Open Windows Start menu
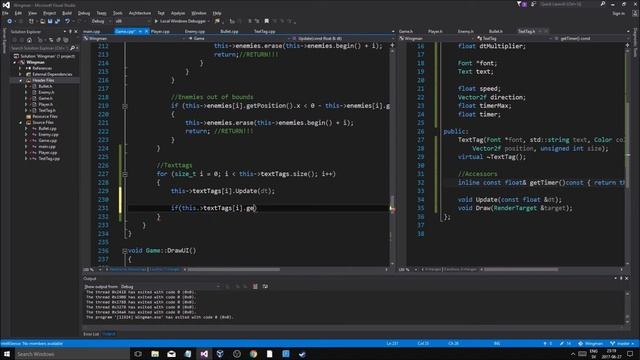The width and height of the screenshot is (640, 360). (x=7, y=354)
